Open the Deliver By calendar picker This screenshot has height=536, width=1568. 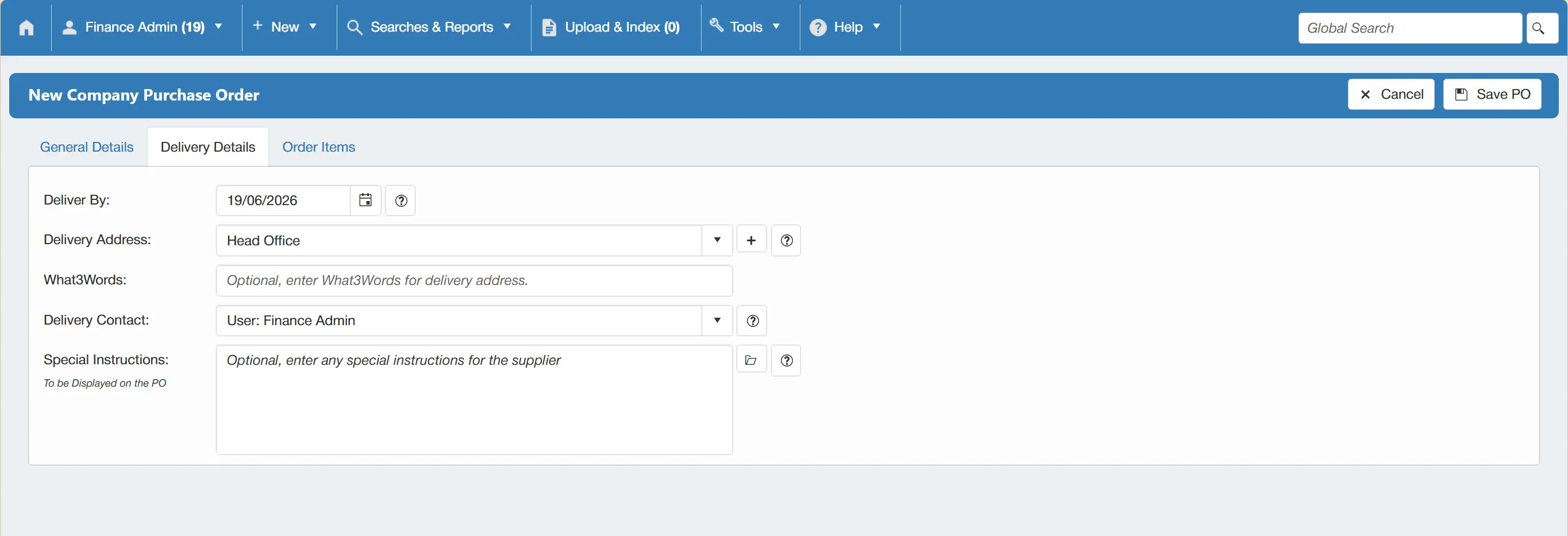click(365, 200)
